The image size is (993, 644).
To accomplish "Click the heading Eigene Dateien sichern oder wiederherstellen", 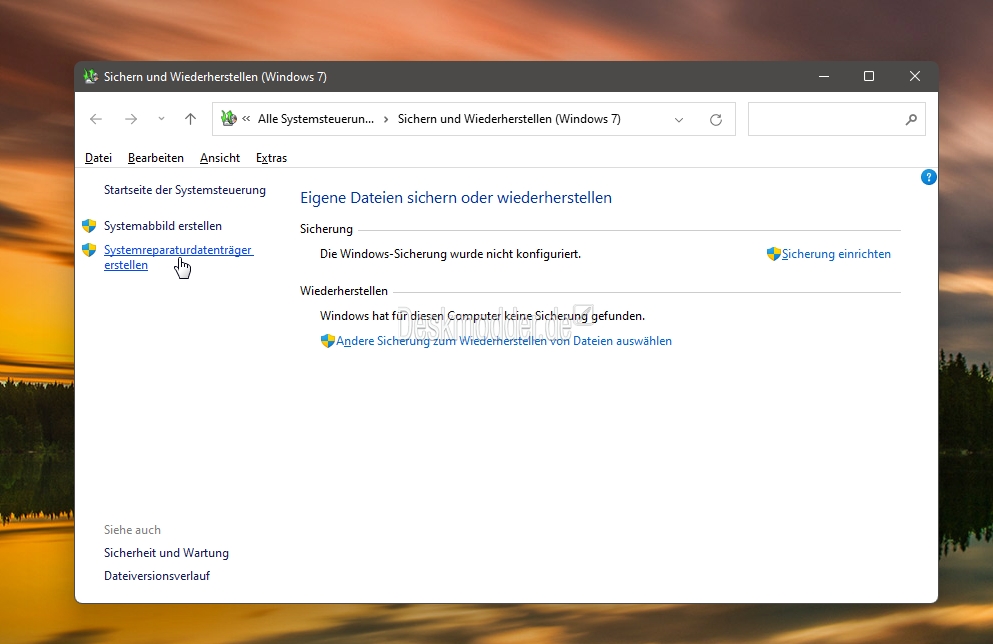I will coord(456,198).
